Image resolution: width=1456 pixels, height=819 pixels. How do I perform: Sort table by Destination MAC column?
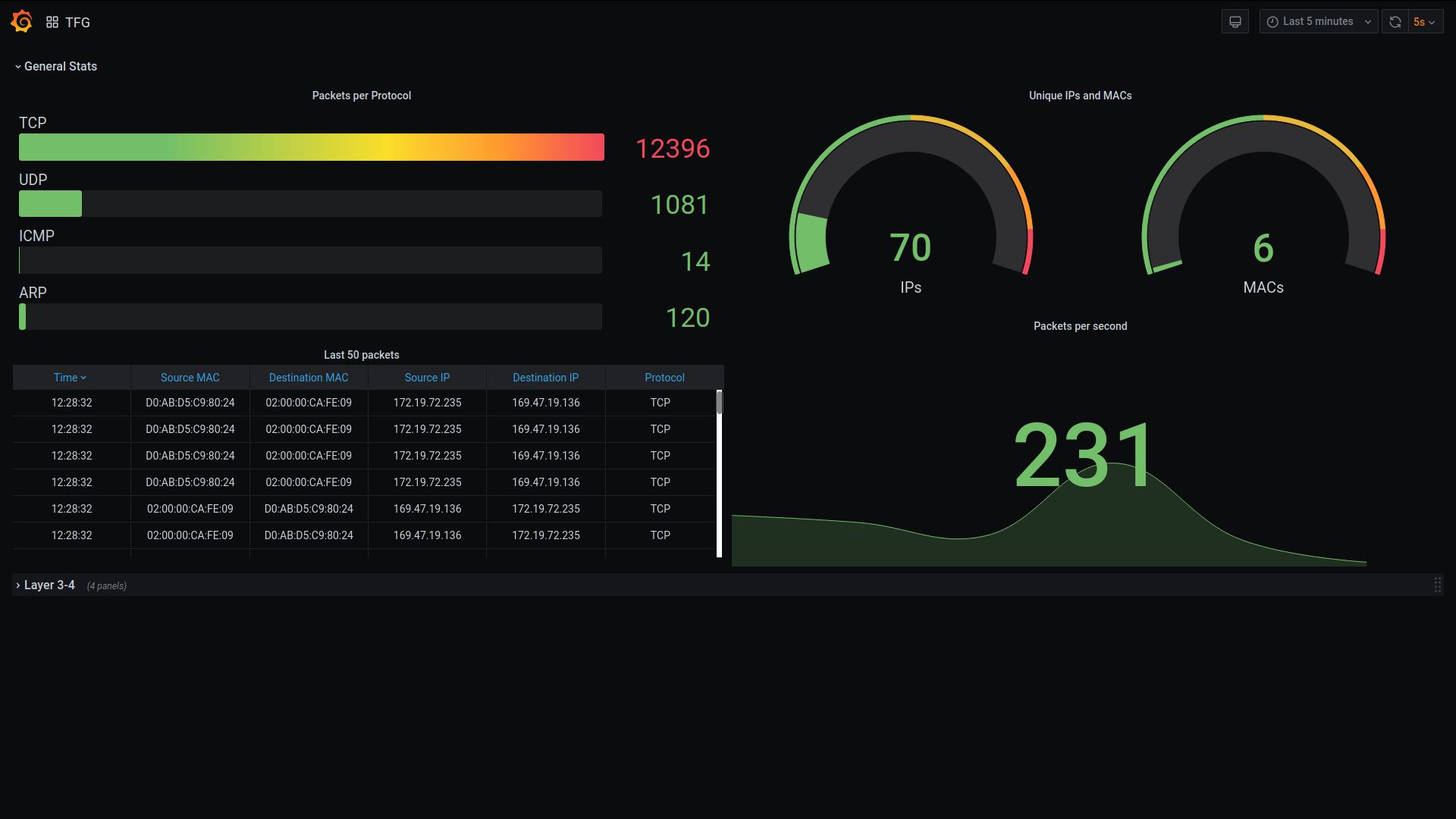(309, 378)
